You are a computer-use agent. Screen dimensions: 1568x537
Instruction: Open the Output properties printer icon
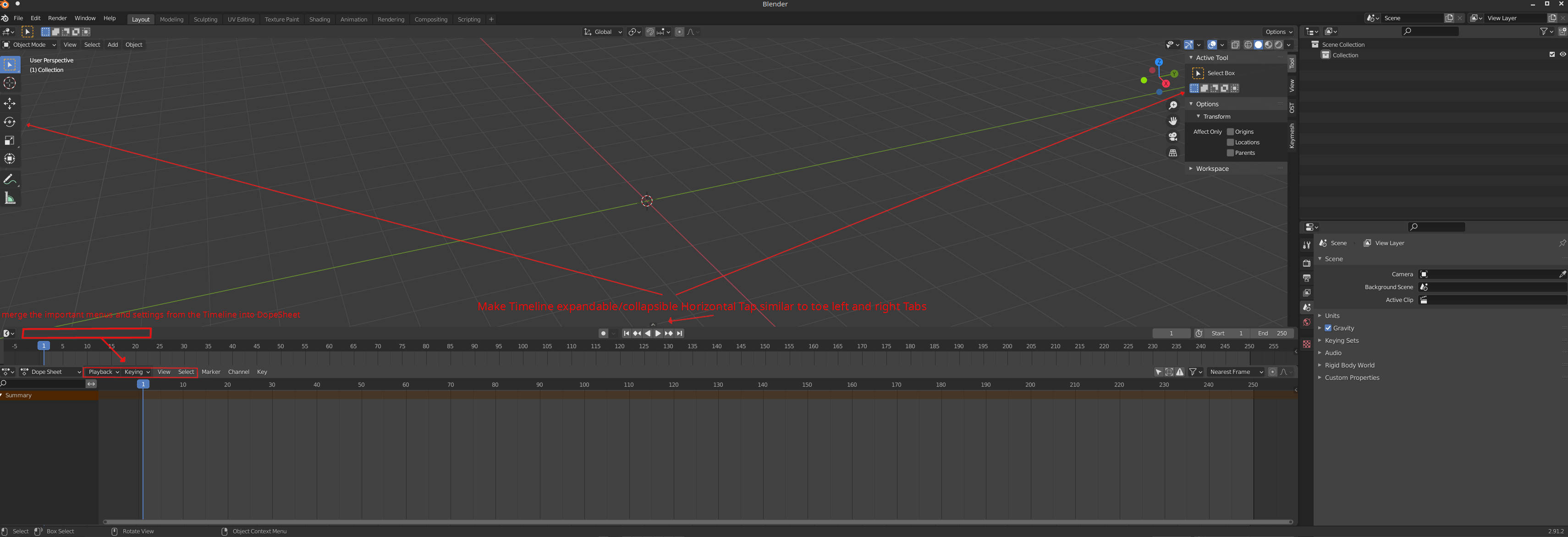click(x=1306, y=278)
